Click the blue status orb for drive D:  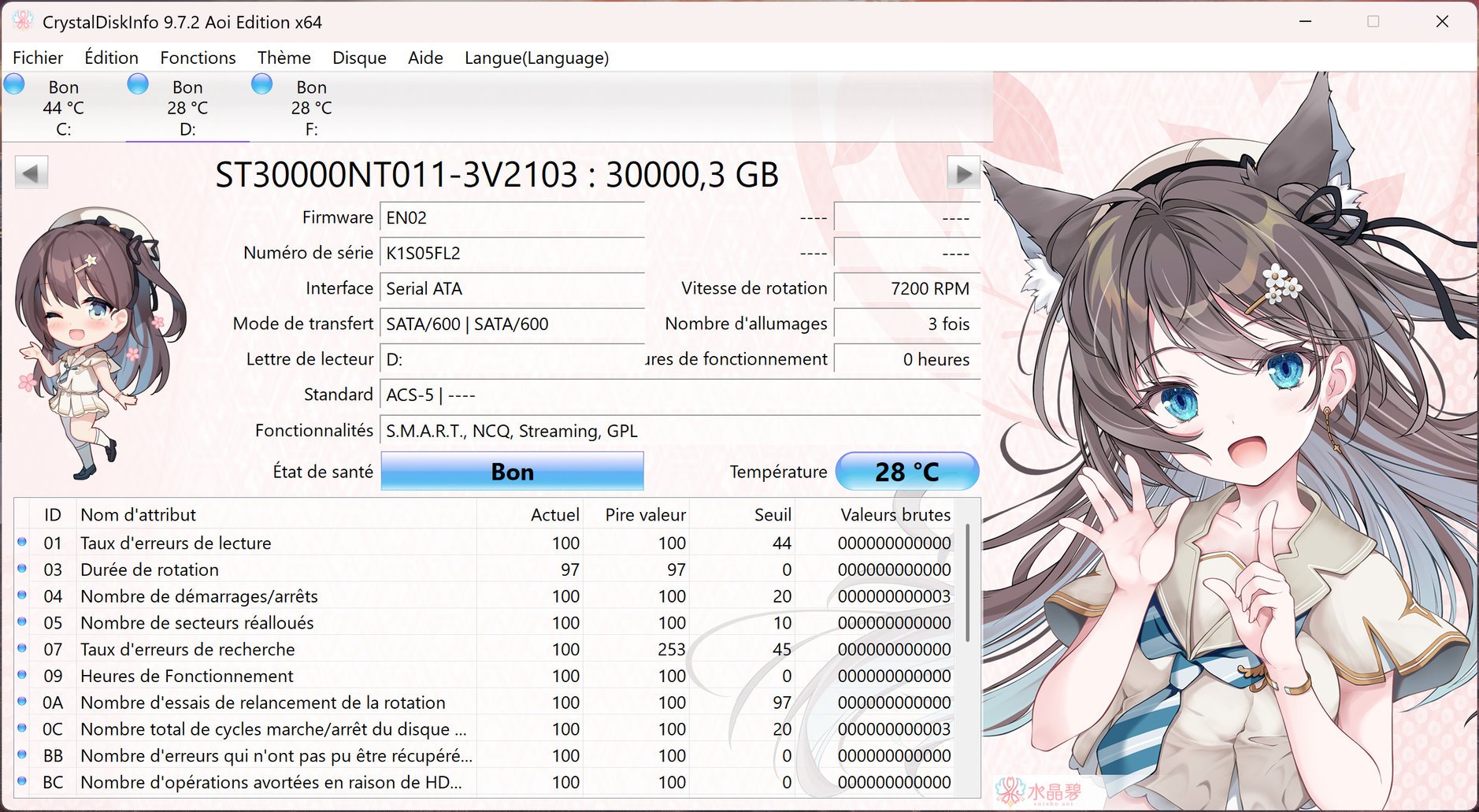click(138, 83)
